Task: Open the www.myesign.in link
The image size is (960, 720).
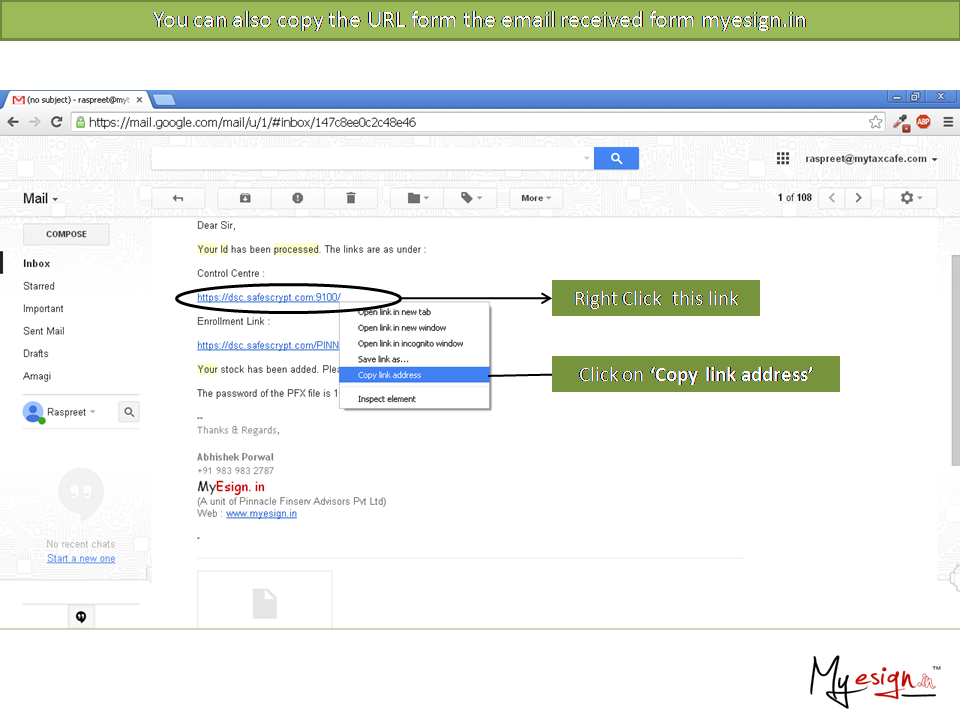Action: 261,513
